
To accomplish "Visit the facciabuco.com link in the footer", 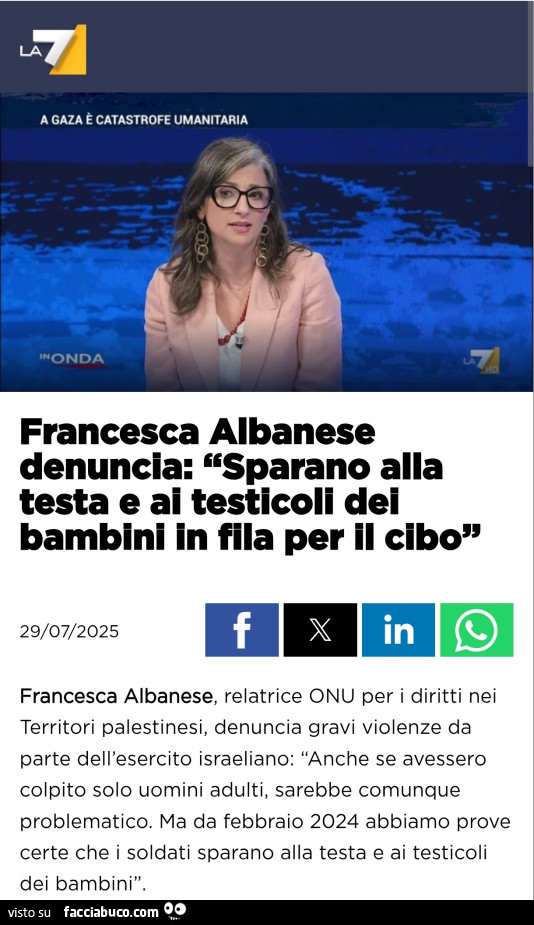I will click(111, 912).
